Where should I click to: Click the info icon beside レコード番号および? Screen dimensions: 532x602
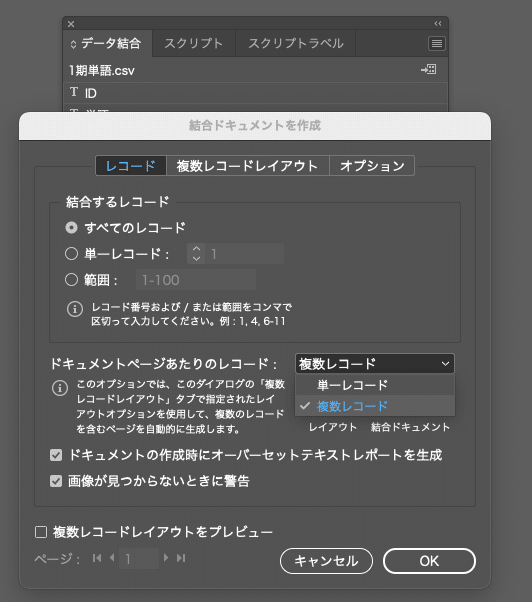(75, 309)
